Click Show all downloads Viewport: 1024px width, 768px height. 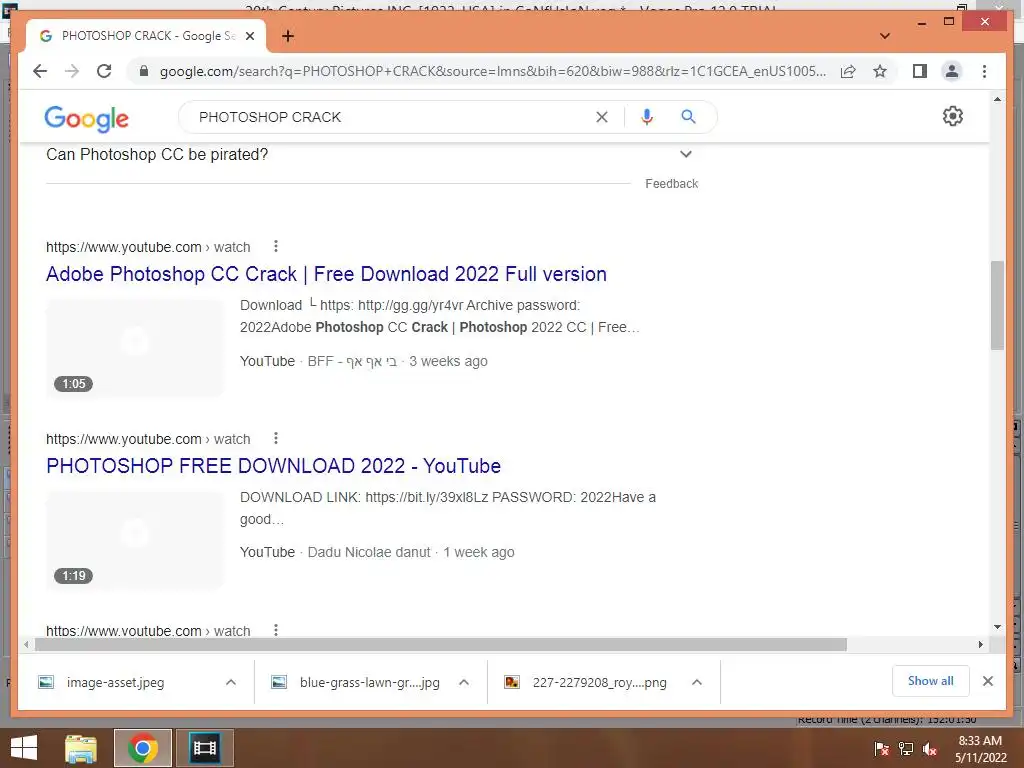coord(931,681)
